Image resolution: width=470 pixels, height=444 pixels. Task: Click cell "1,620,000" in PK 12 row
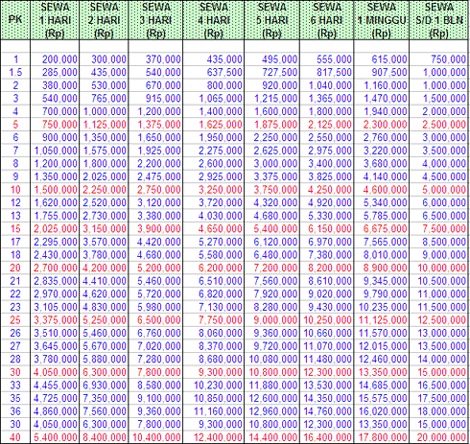click(55, 202)
